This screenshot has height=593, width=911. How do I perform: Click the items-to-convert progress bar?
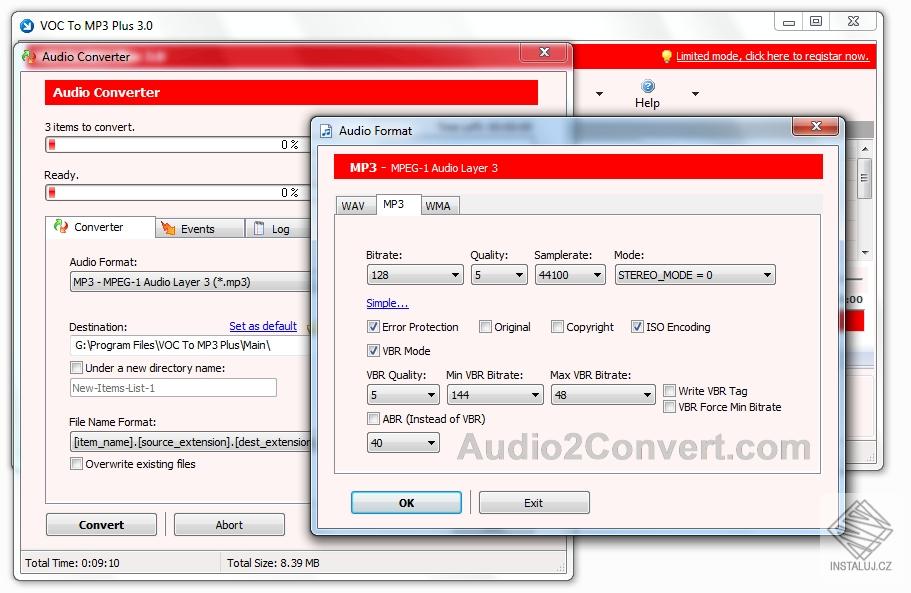click(178, 145)
